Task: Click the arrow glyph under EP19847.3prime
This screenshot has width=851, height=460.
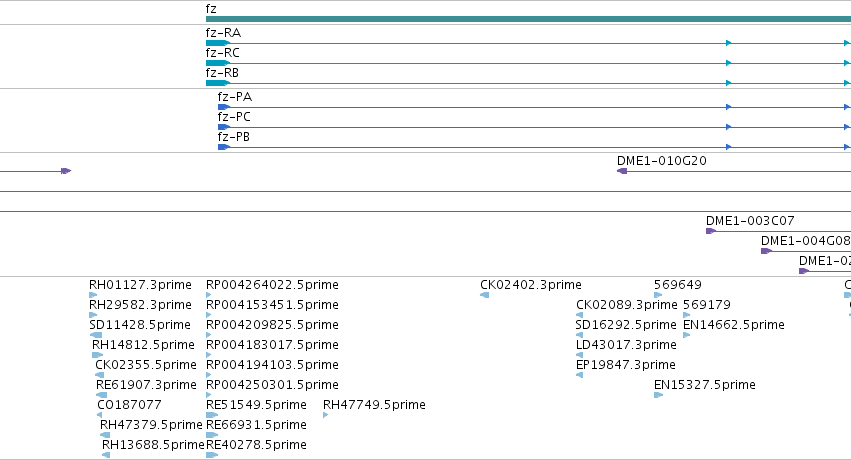Action: coord(579,375)
